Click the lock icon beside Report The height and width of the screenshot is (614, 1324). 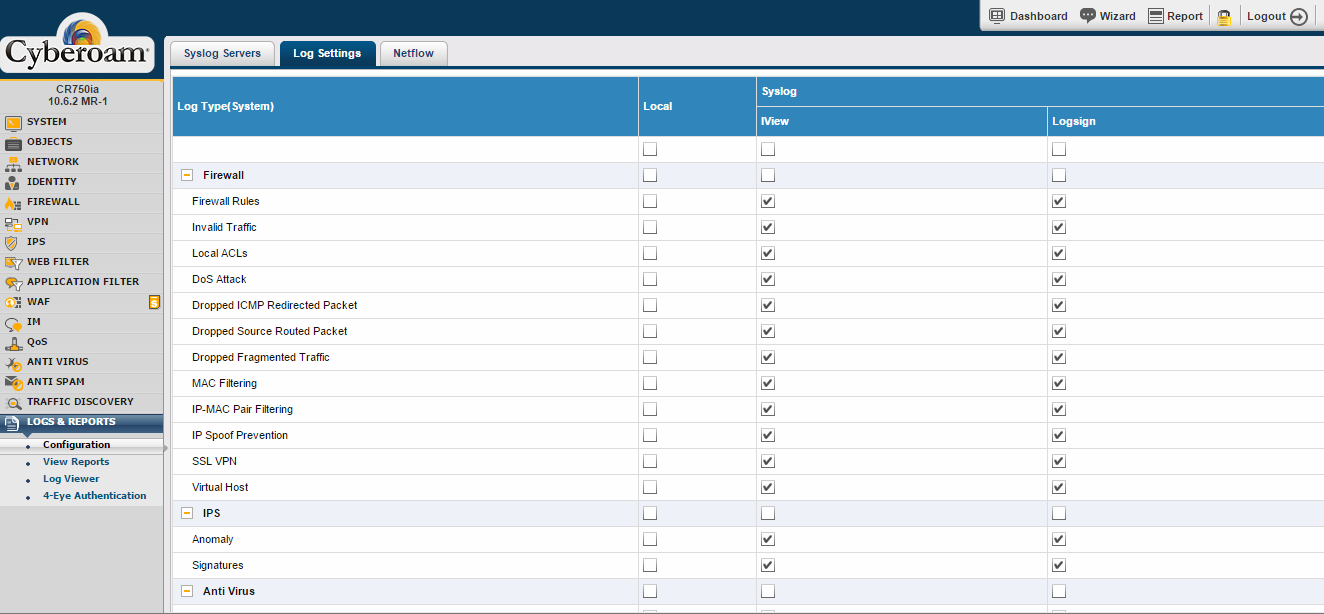pos(1224,17)
